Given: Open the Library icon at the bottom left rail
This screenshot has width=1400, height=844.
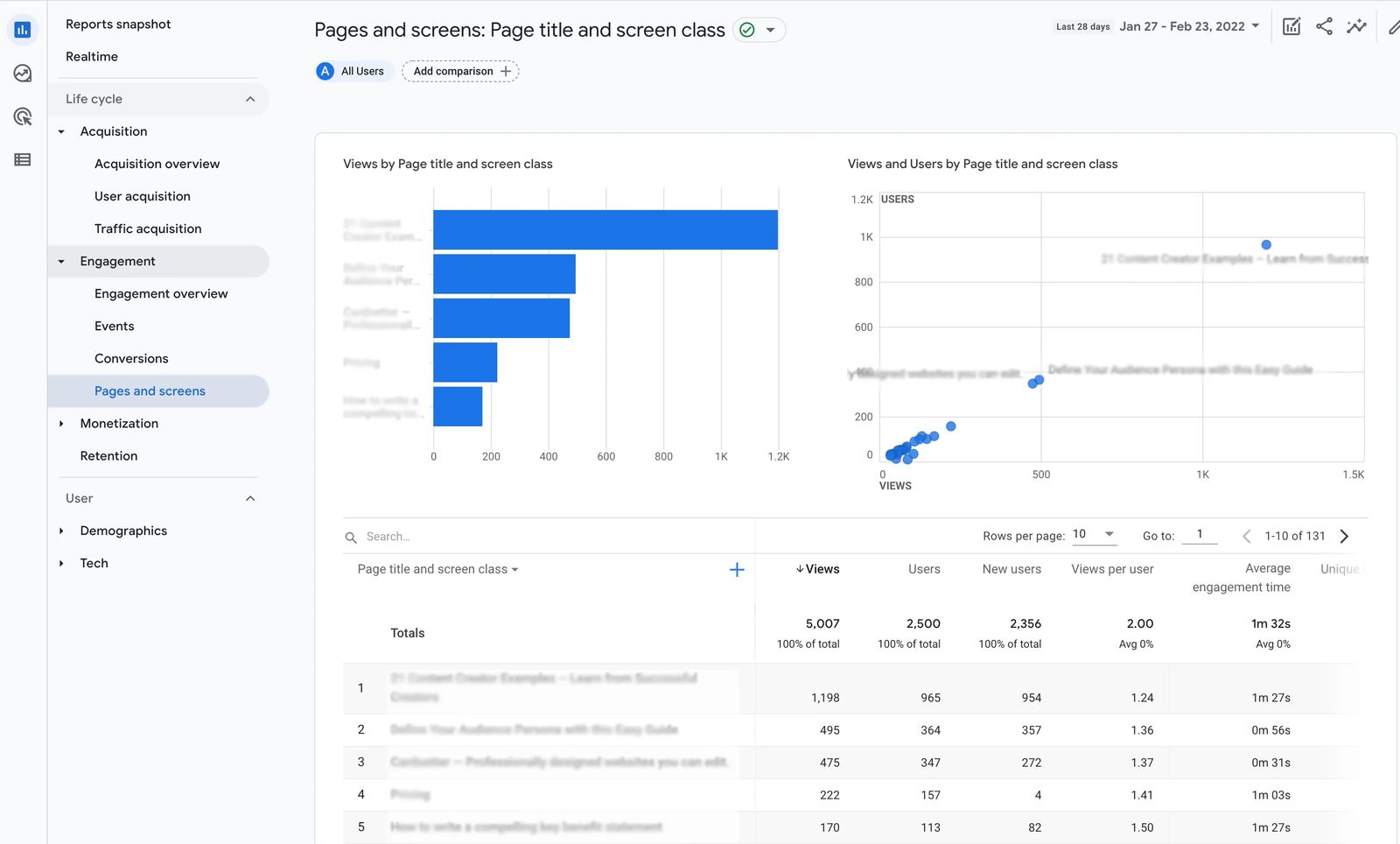Looking at the screenshot, I should coord(23,158).
